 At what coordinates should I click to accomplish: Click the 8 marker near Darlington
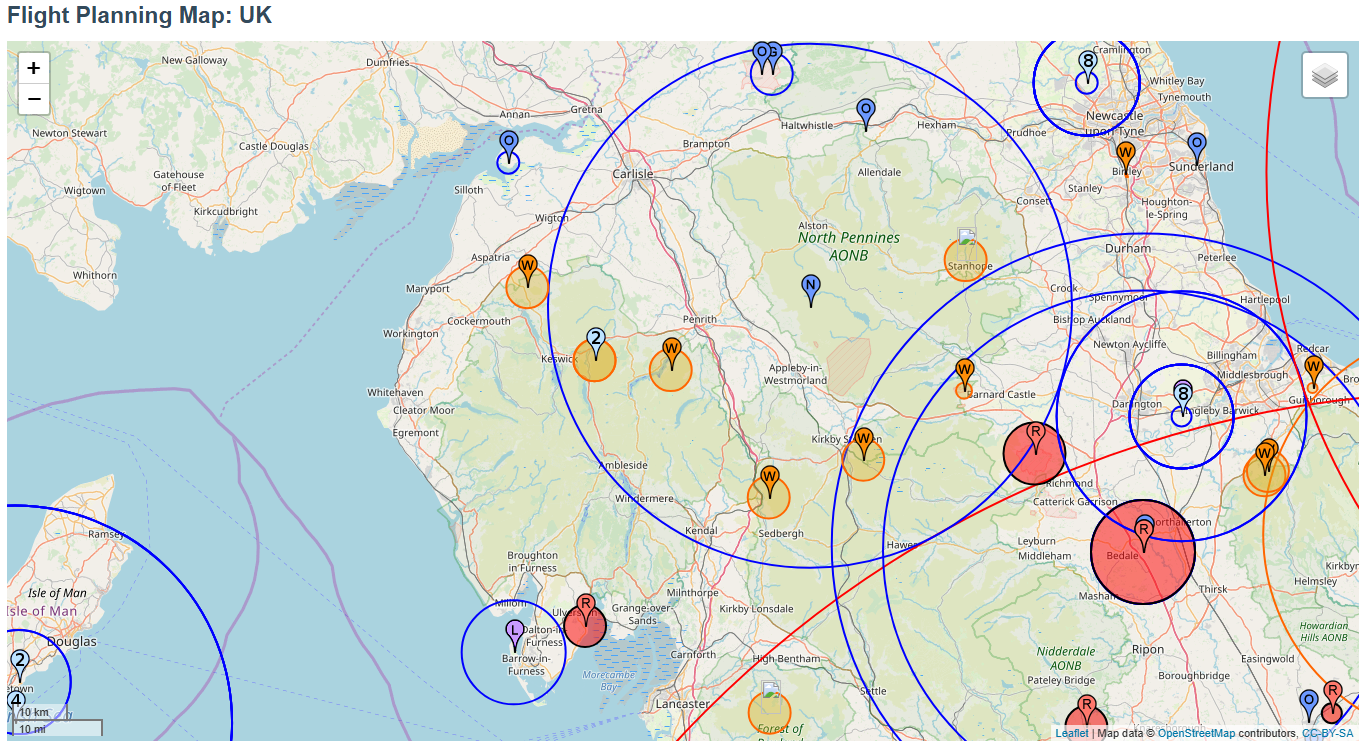(1183, 399)
